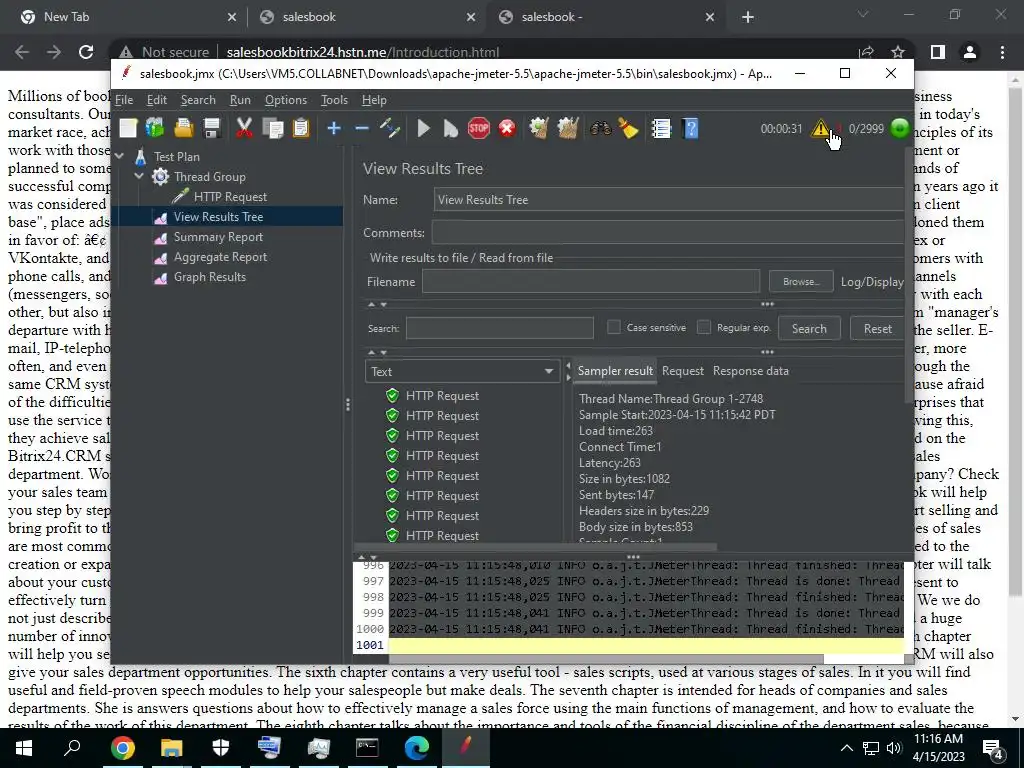This screenshot has height=768, width=1024.
Task: Click the Windows Start button
Action: click(24, 748)
